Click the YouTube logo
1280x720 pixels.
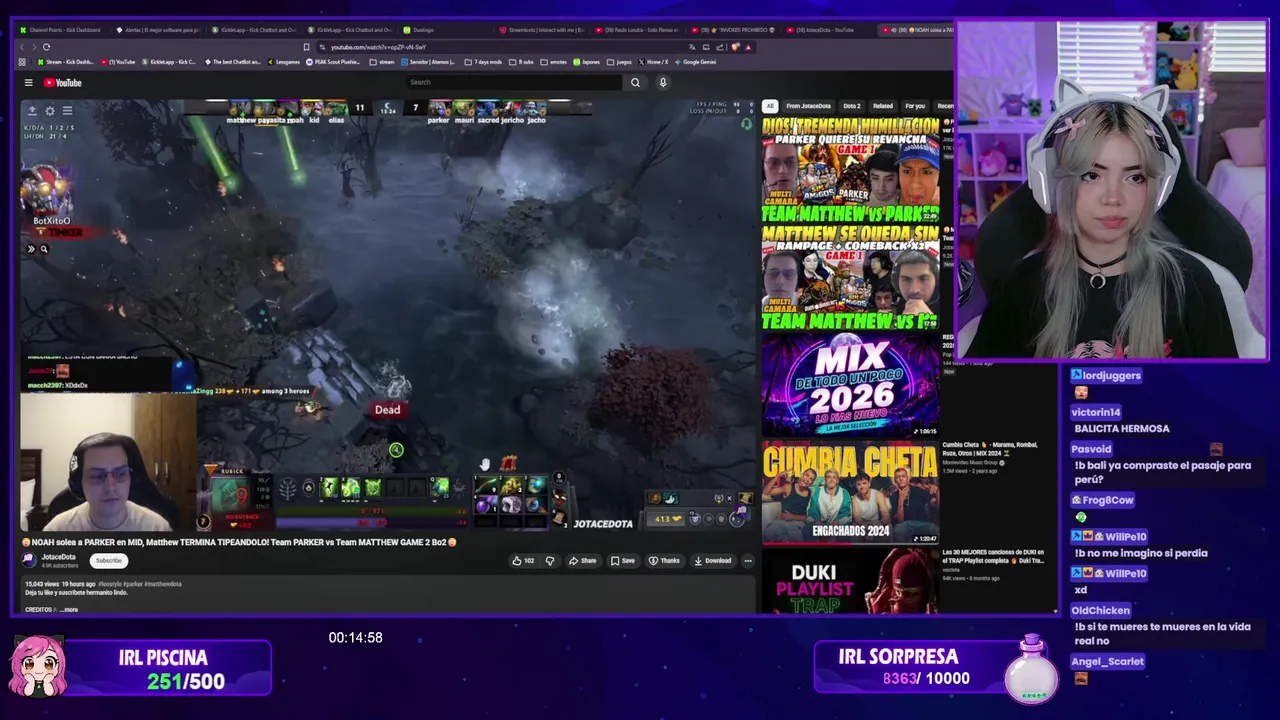coord(62,83)
